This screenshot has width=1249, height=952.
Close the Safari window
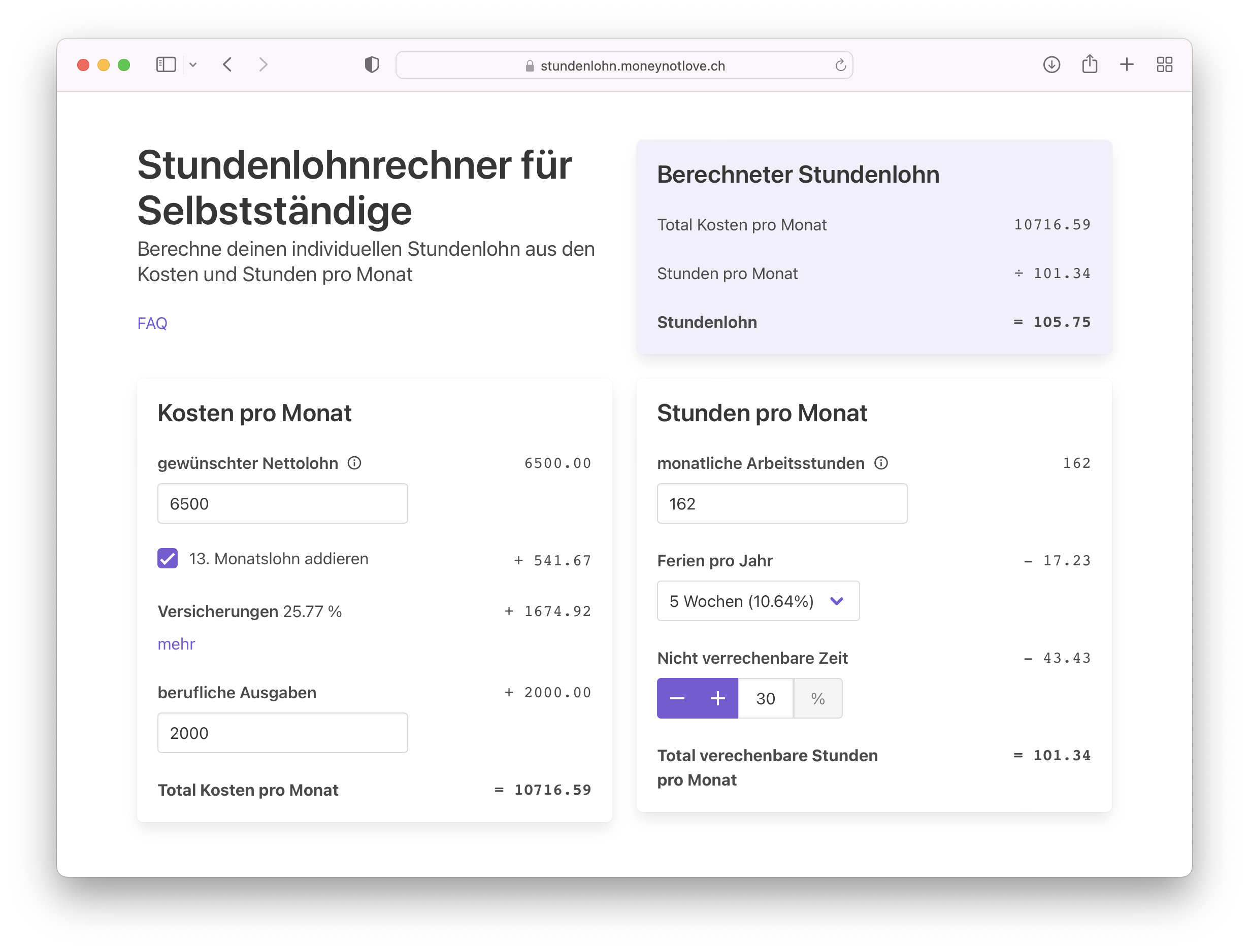(x=83, y=64)
